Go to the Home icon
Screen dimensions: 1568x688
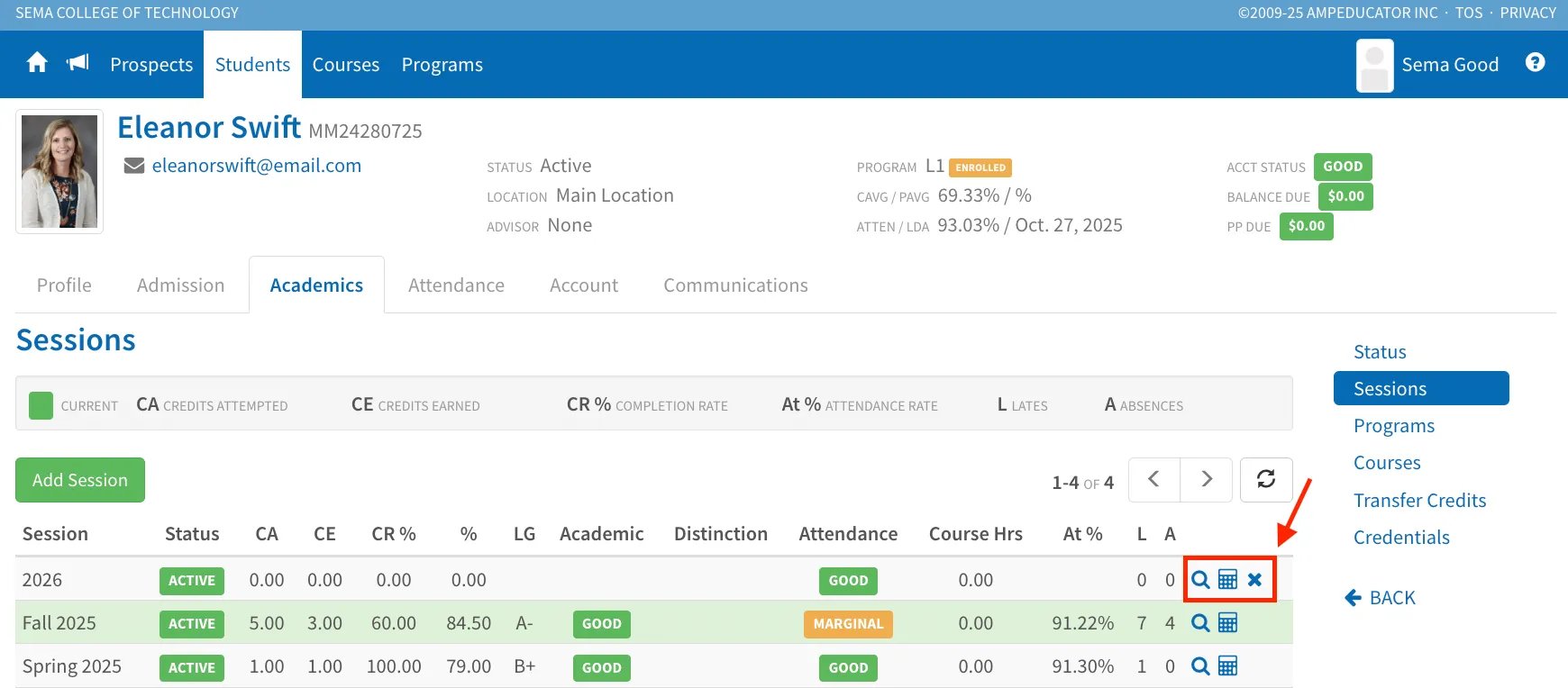(37, 63)
